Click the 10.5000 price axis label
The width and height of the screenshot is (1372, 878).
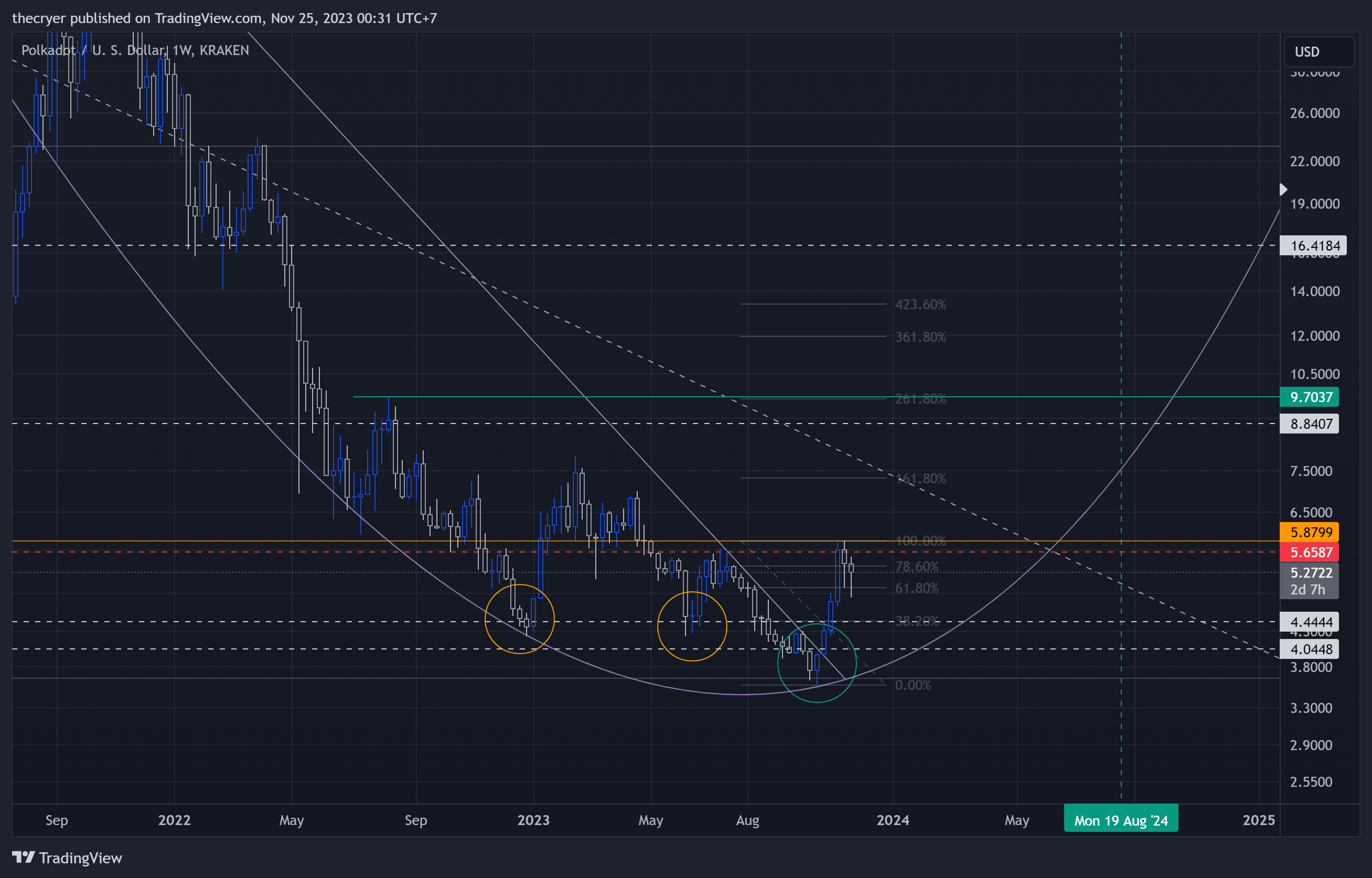[1315, 374]
